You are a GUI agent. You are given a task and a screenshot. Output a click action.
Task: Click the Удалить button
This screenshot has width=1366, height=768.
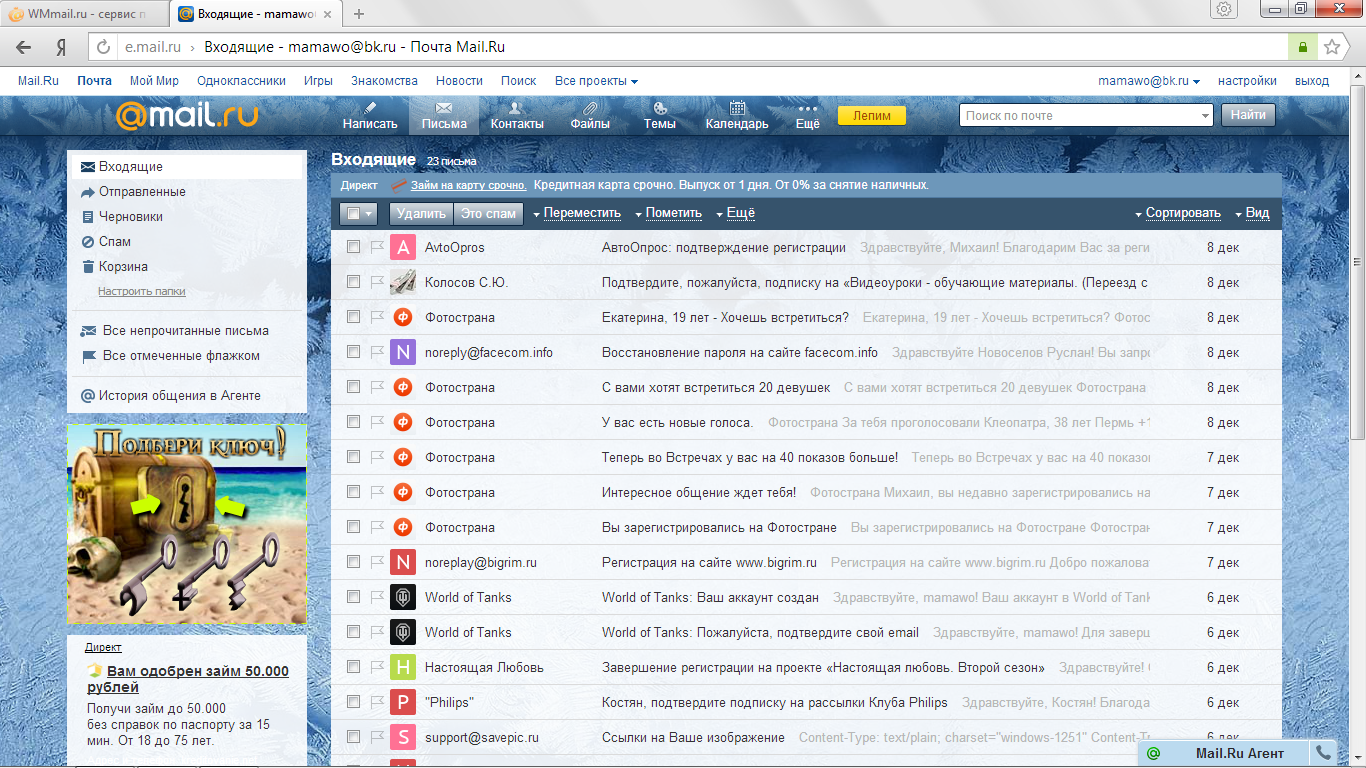coord(421,213)
